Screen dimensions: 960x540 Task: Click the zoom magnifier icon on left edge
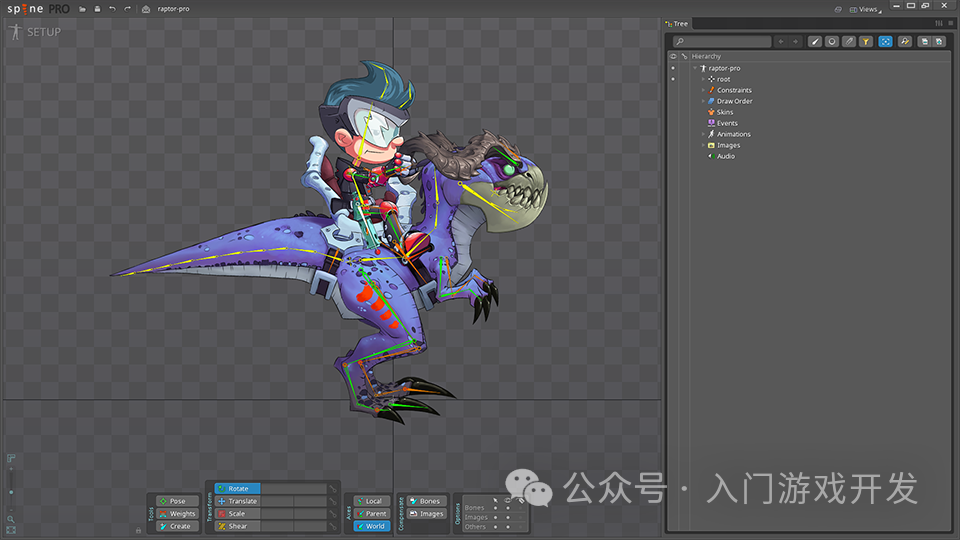(x=11, y=519)
